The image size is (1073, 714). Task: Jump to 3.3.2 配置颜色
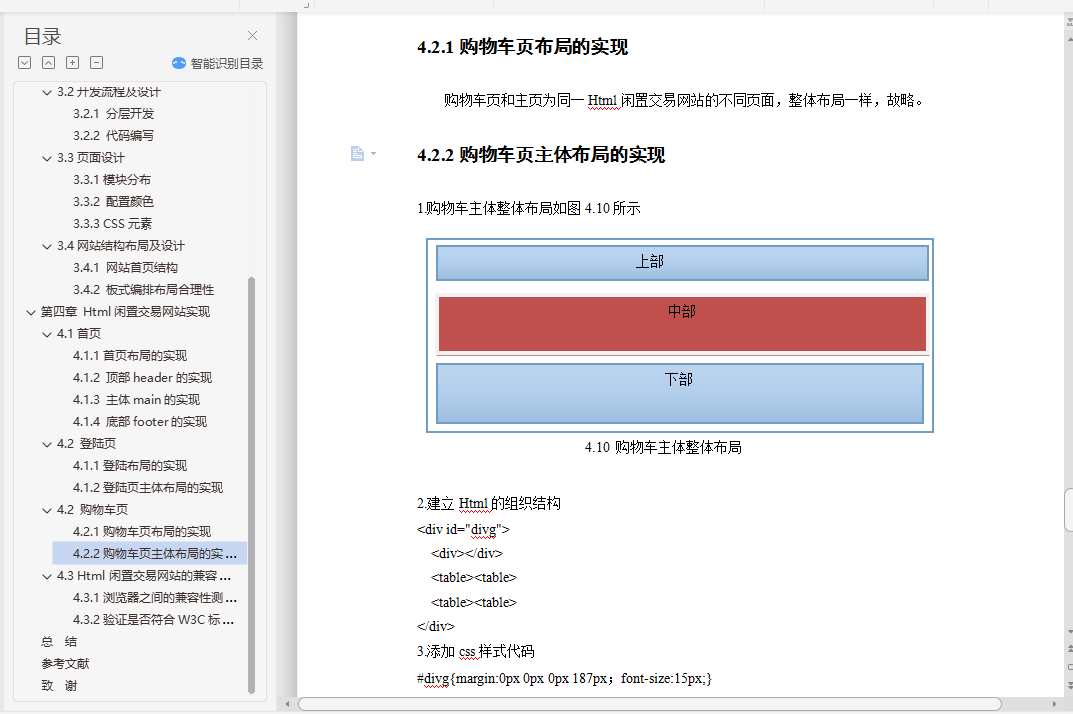(114, 201)
